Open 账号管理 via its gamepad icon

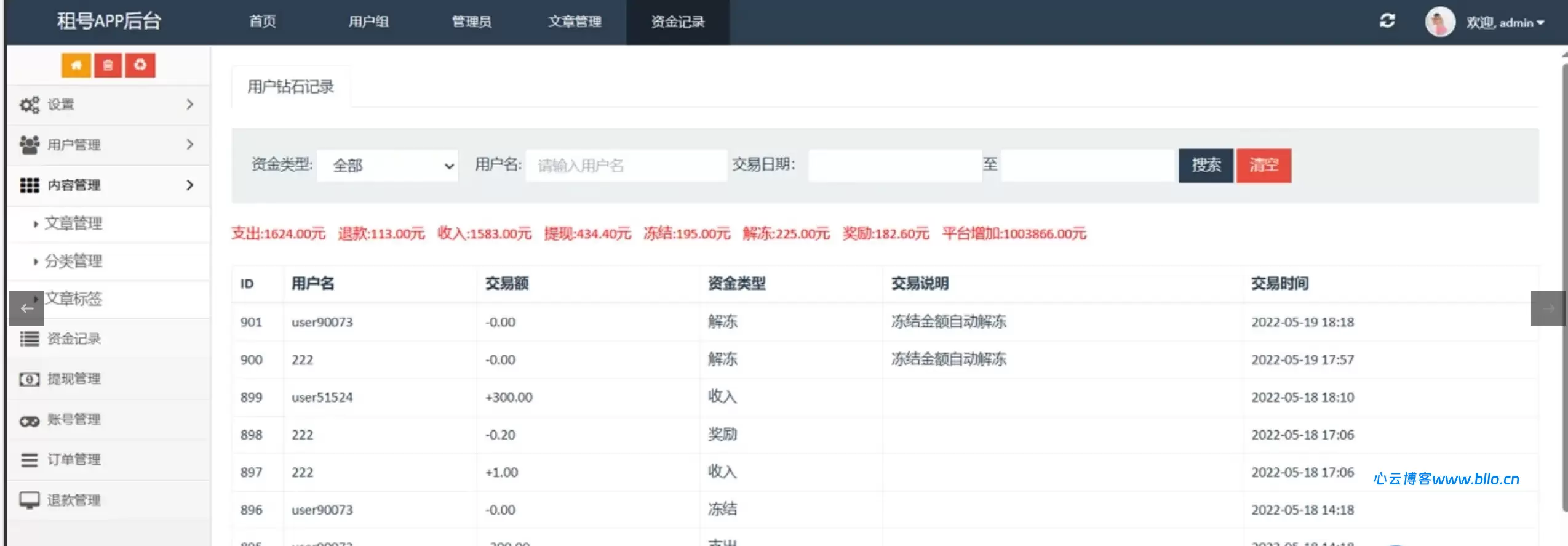pos(29,420)
